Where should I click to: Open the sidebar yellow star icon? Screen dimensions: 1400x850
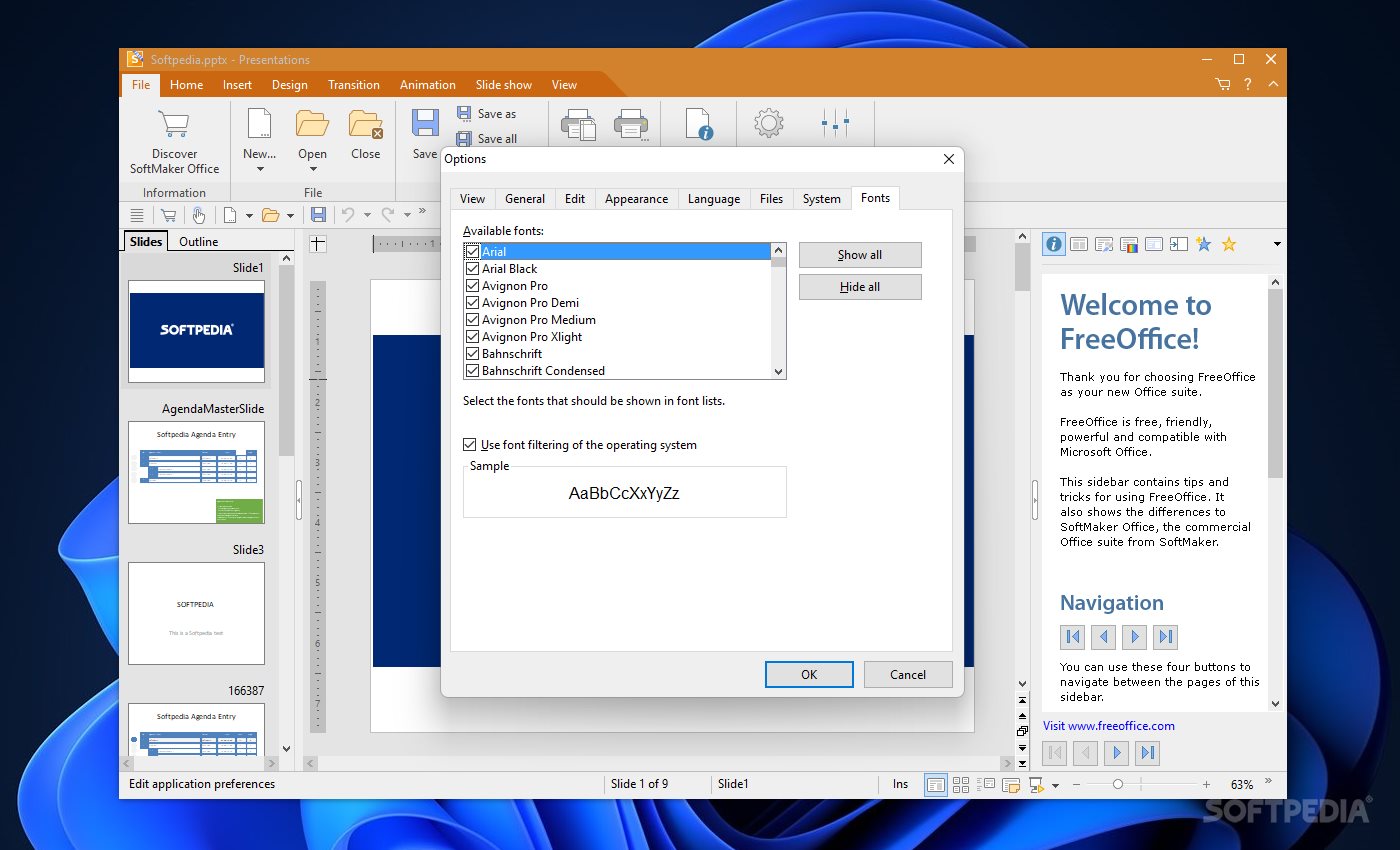click(1229, 244)
